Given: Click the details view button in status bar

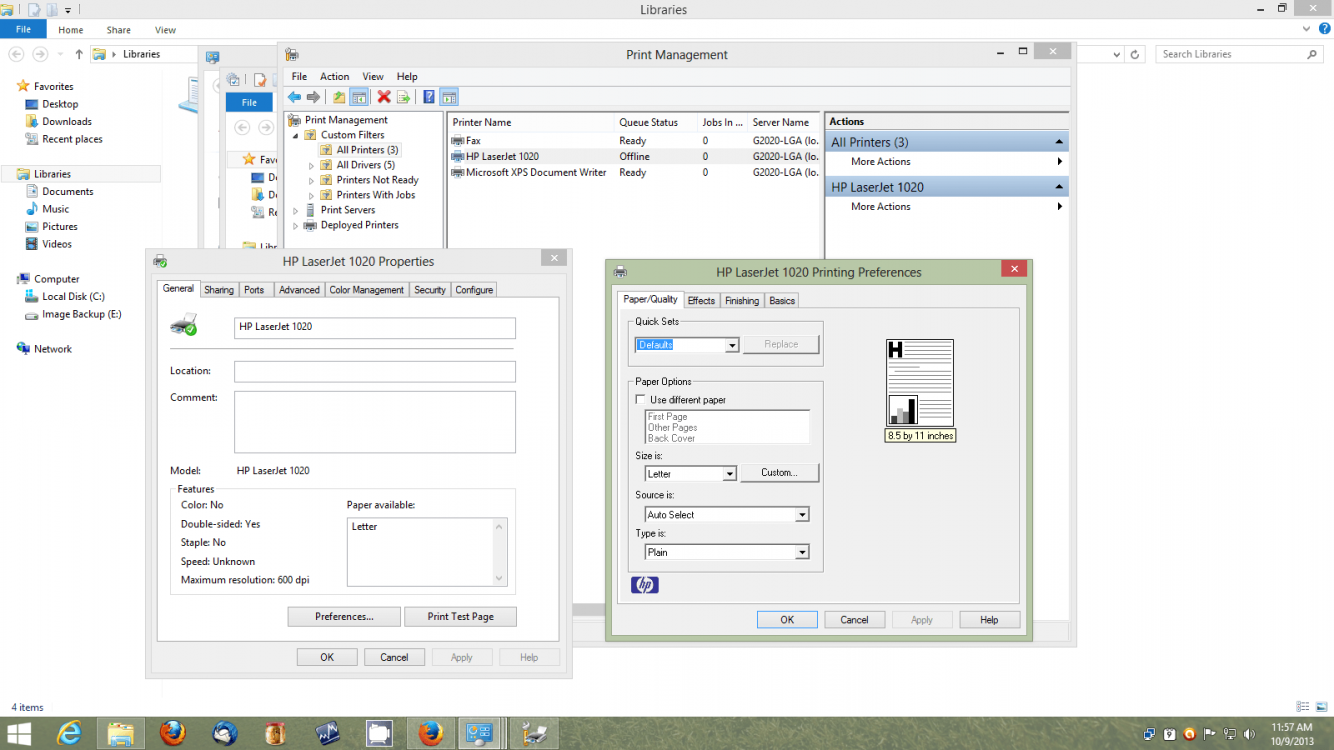Looking at the screenshot, I should point(1303,707).
